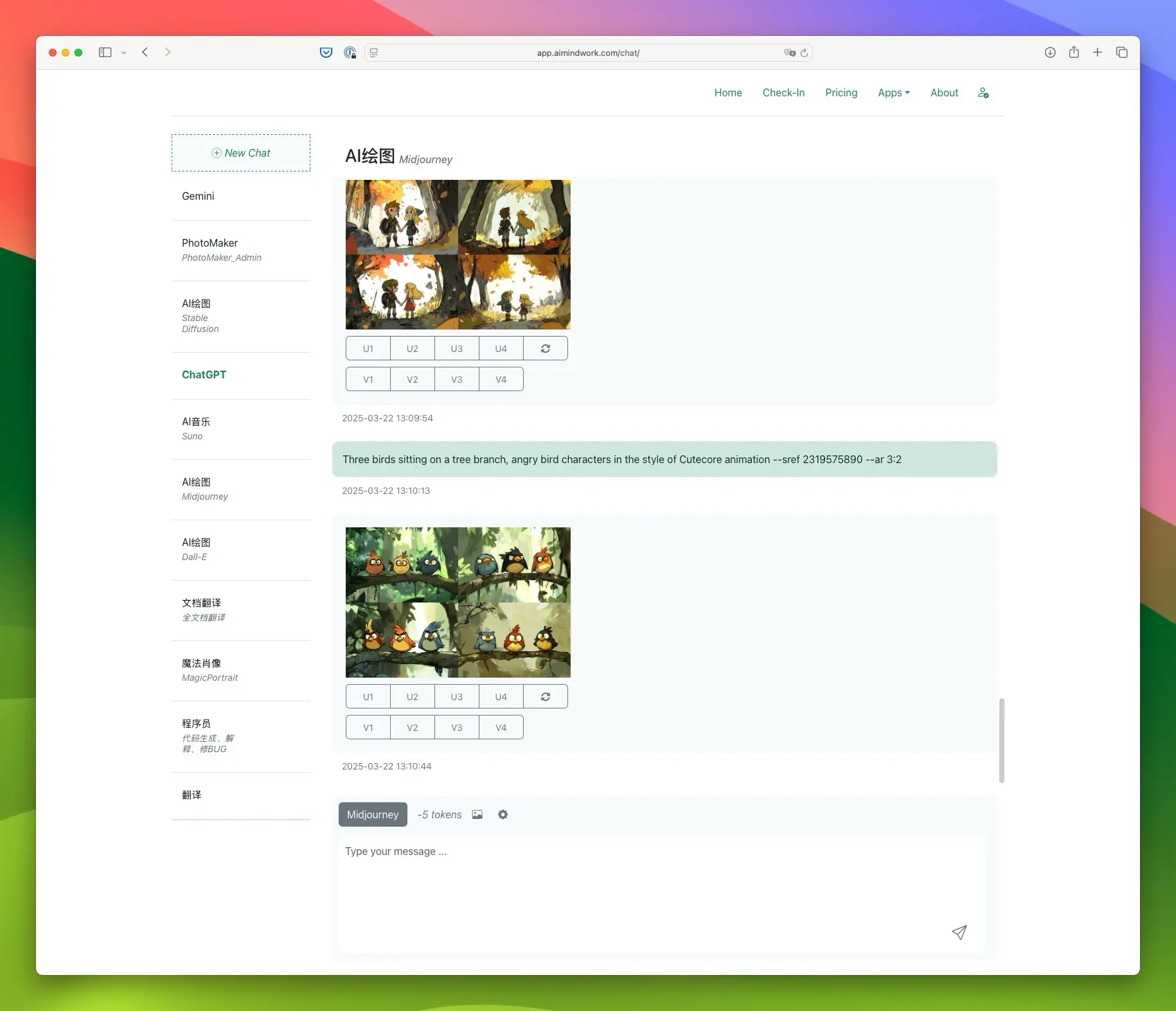Click the Safari share icon
The height and width of the screenshot is (1011, 1176).
pyautogui.click(x=1074, y=52)
